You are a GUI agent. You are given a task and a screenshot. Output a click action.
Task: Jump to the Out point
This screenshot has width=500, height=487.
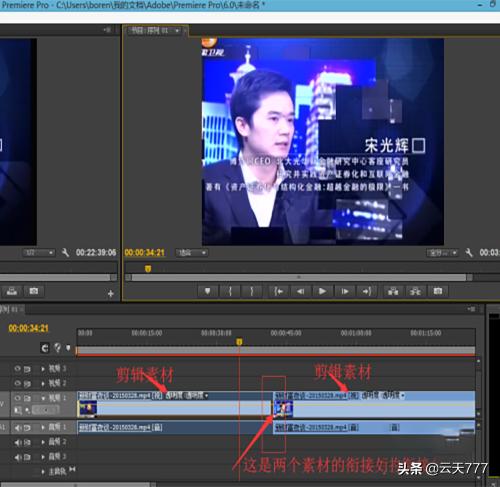pos(367,291)
